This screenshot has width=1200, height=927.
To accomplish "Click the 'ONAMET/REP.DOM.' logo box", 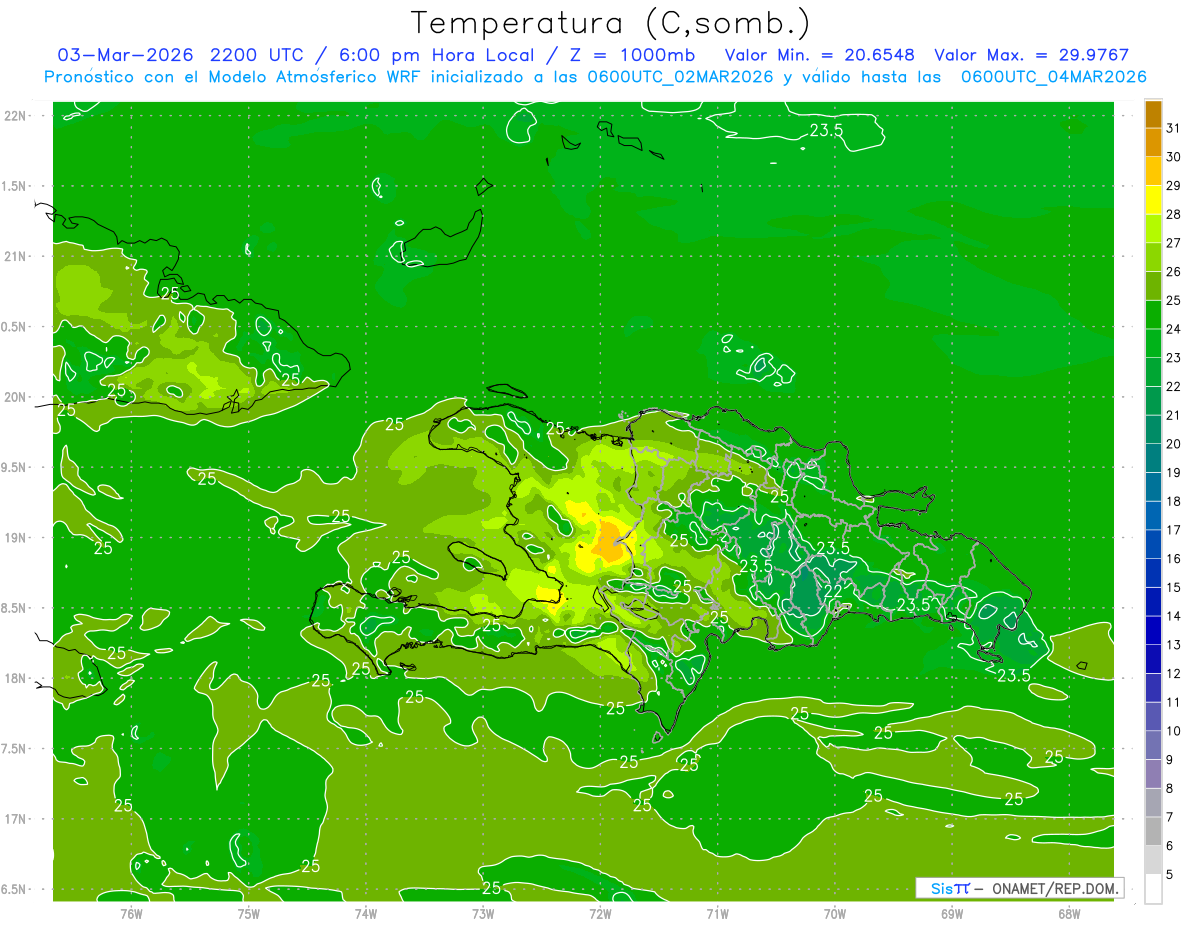I will point(1020,888).
